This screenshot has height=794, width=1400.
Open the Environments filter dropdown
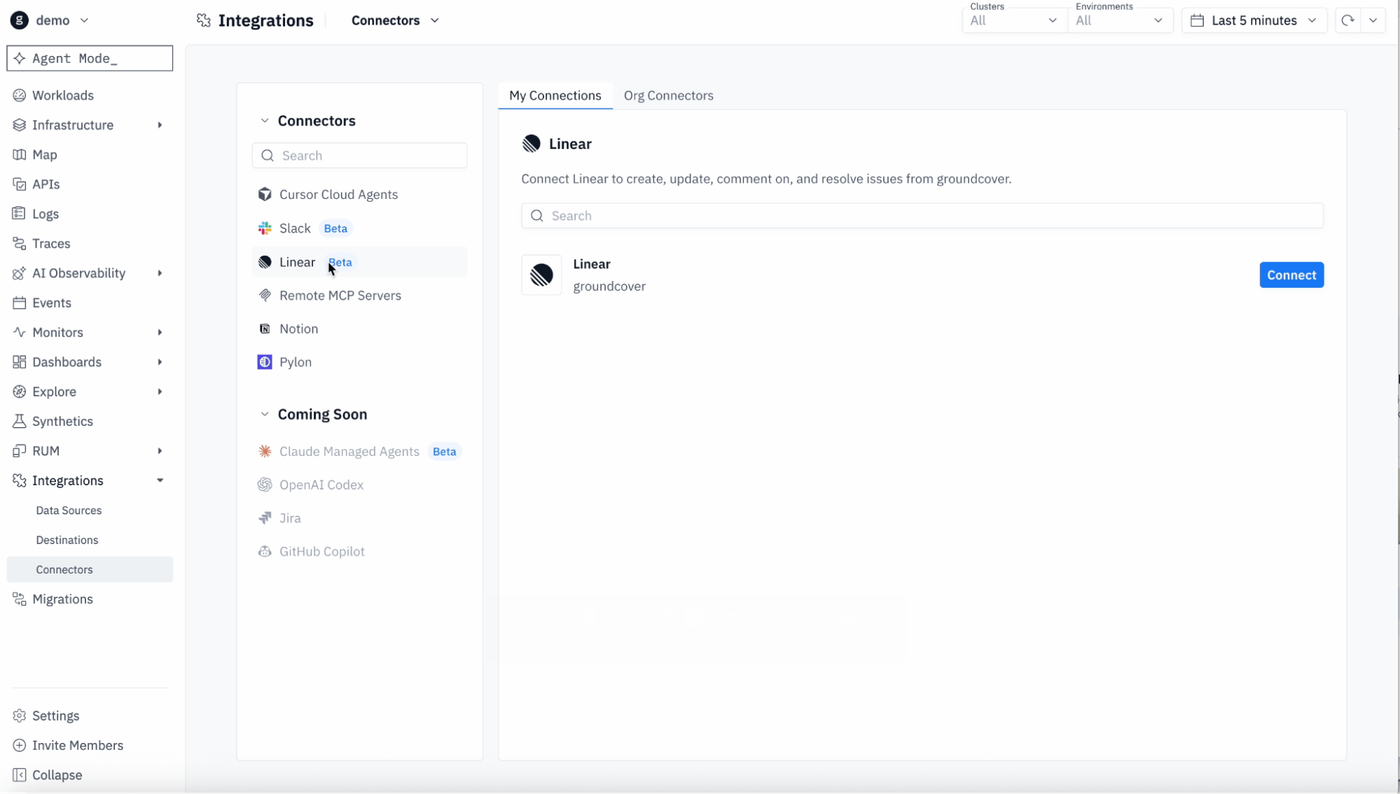pyautogui.click(x=1120, y=20)
